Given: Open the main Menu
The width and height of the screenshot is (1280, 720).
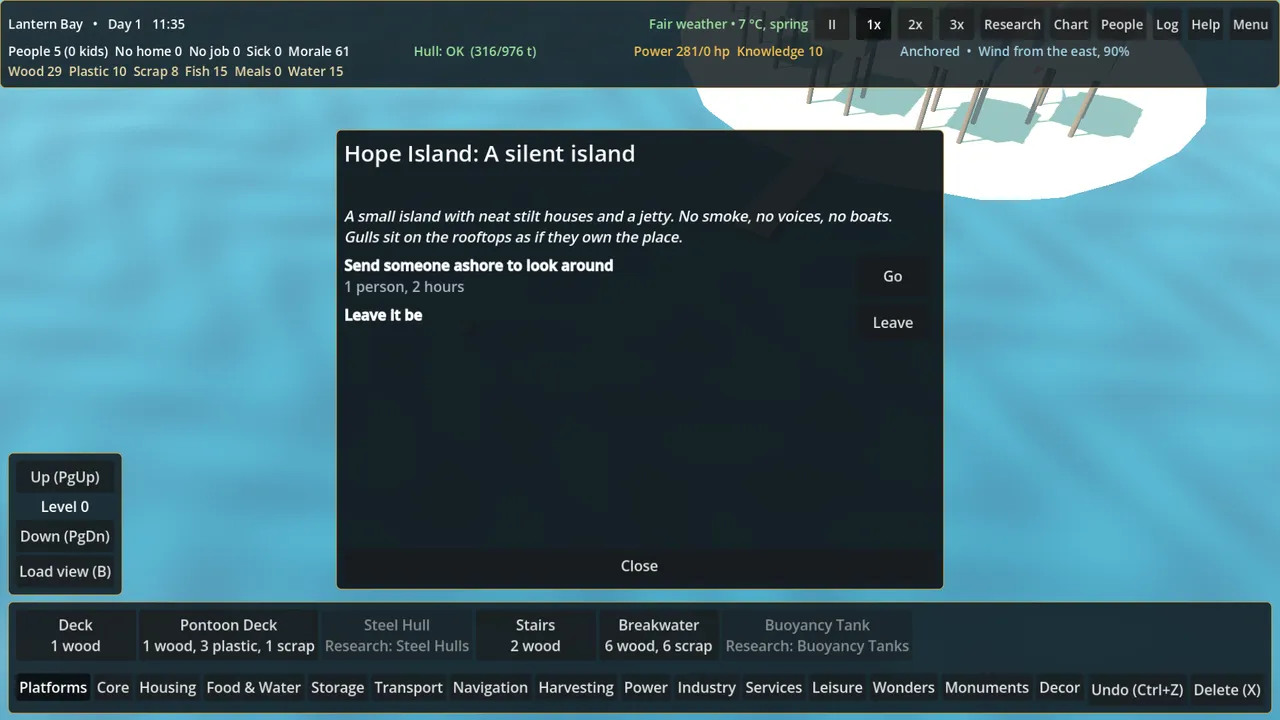Looking at the screenshot, I should click(1250, 24).
